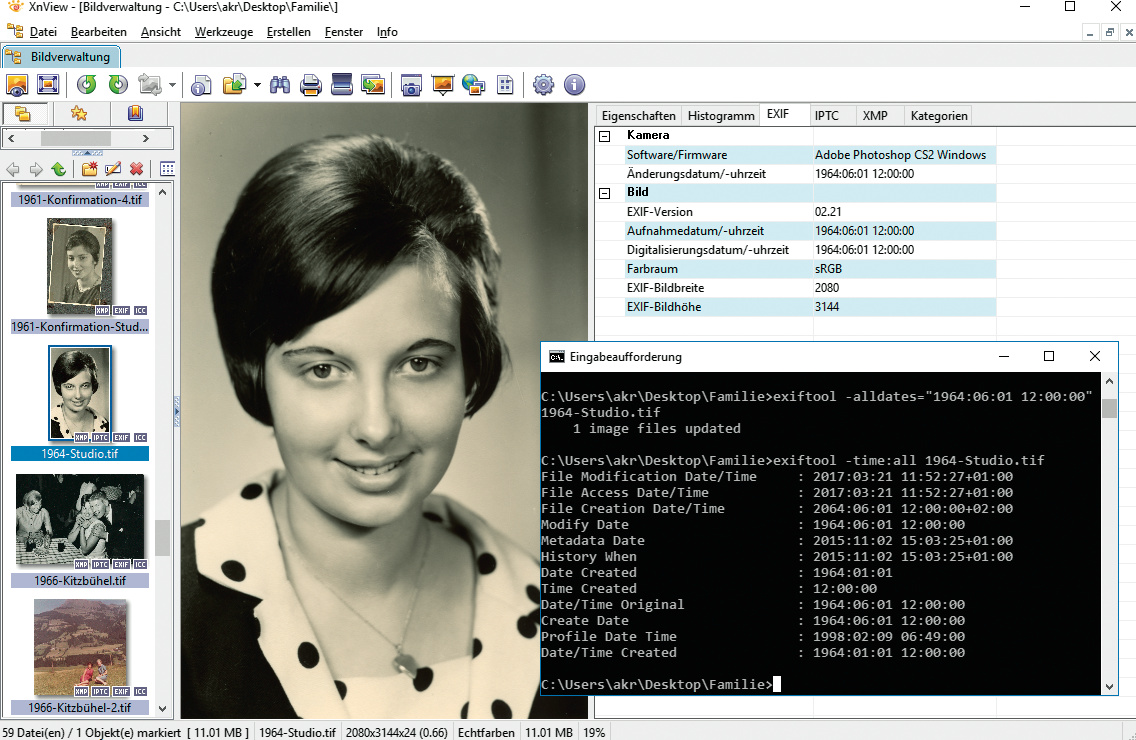Rotate the image clockwise

click(118, 85)
